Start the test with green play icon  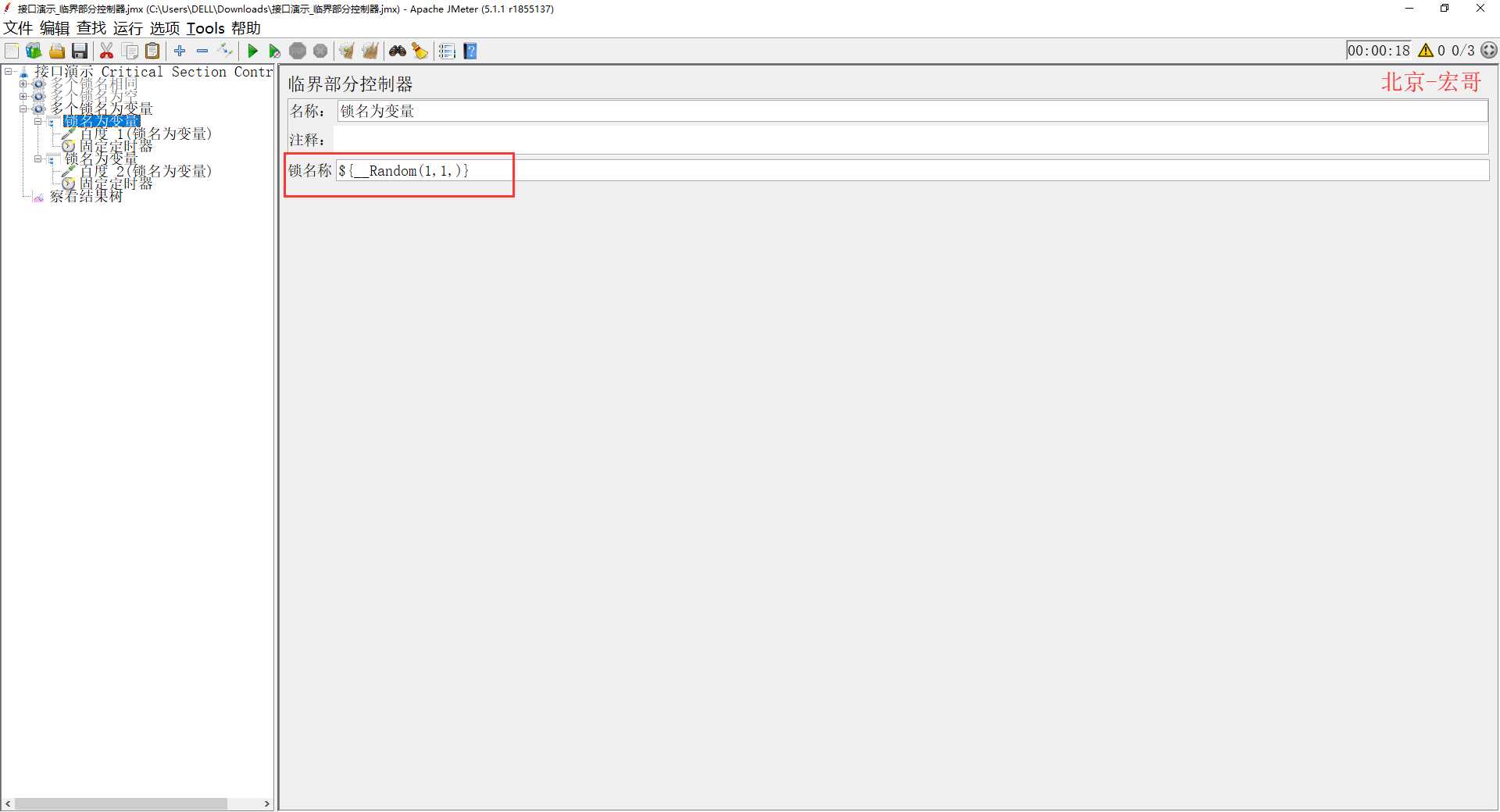(x=252, y=51)
